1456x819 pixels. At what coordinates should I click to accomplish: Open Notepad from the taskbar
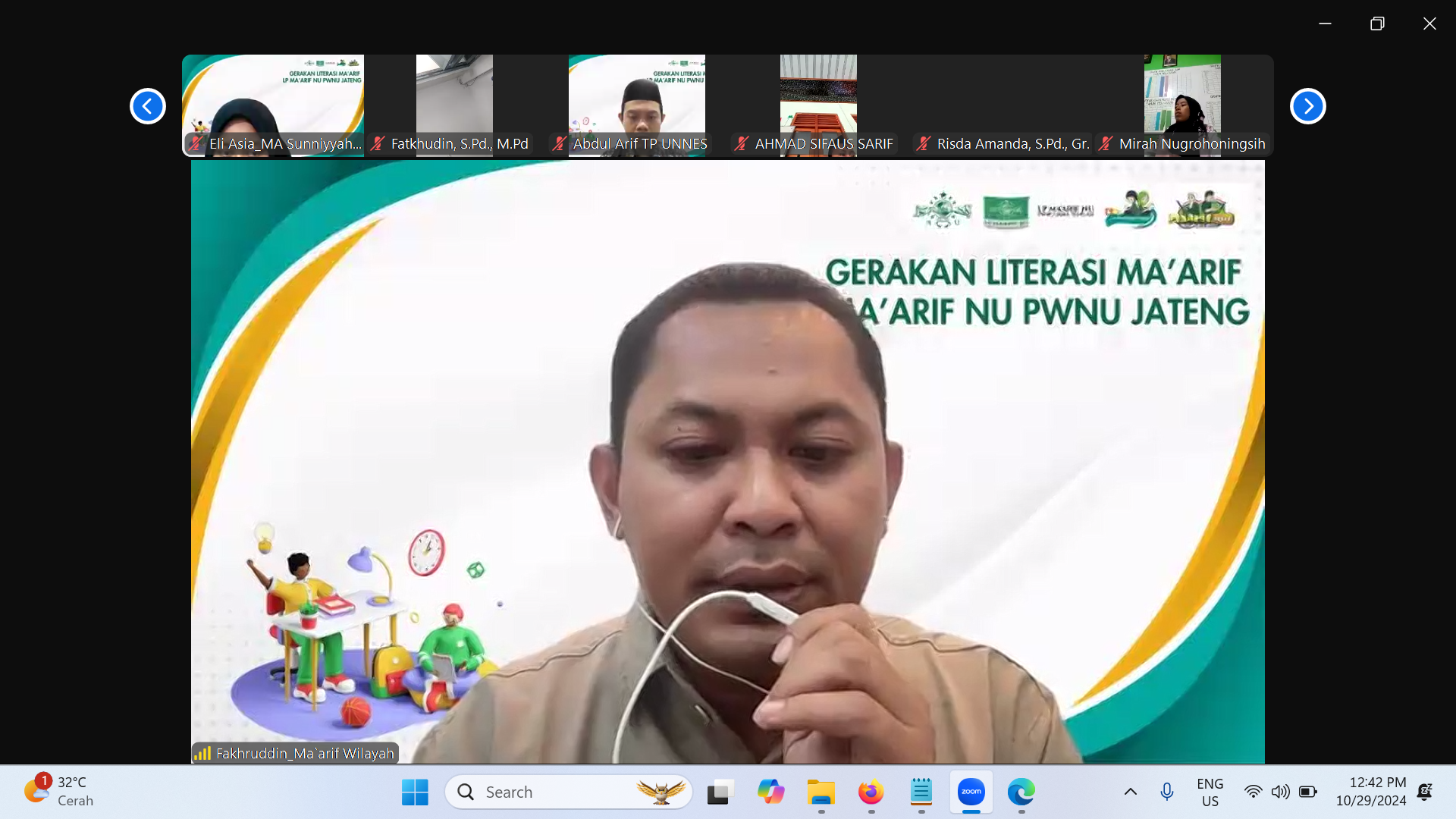(921, 792)
